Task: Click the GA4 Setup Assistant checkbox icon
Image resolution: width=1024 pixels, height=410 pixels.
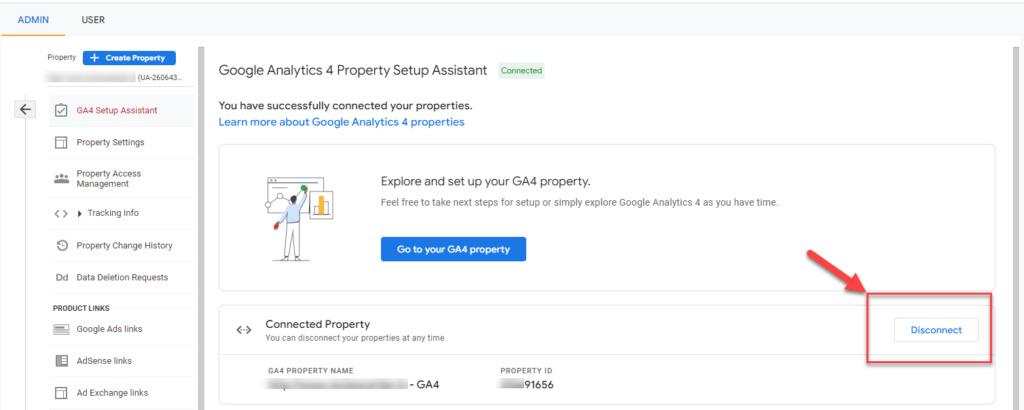Action: point(61,110)
